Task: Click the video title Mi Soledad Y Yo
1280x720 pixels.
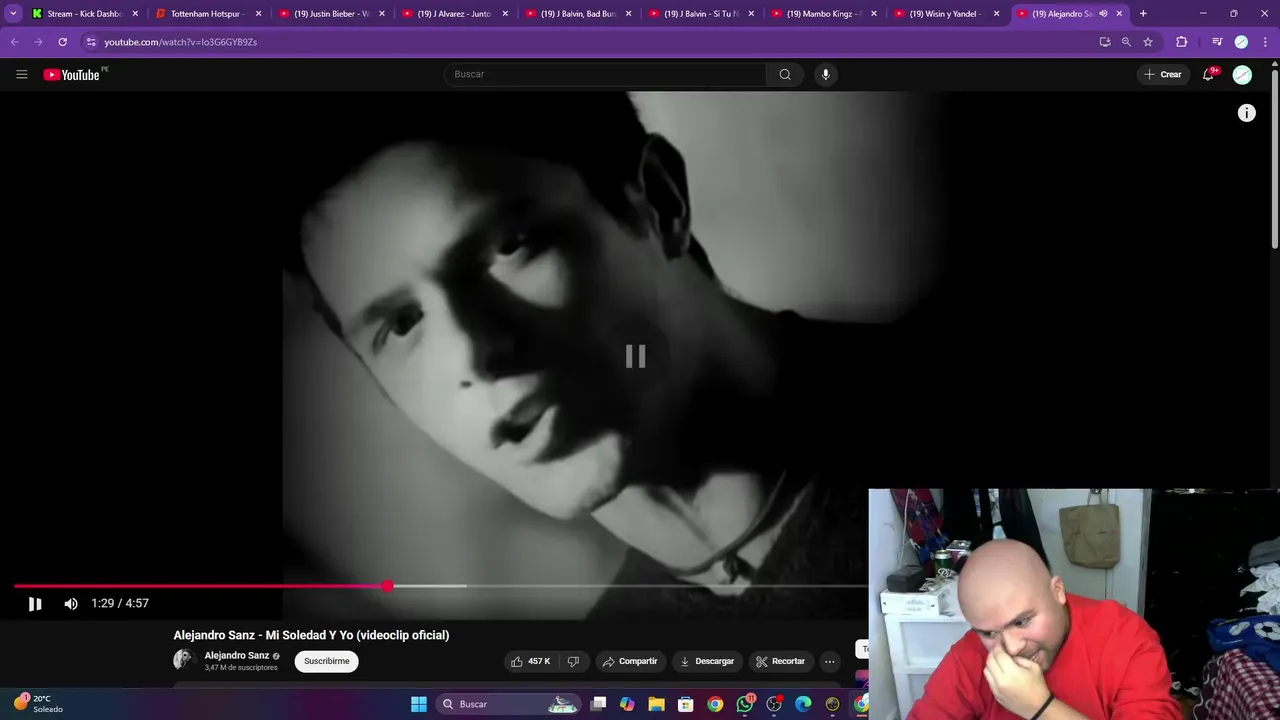Action: (311, 635)
